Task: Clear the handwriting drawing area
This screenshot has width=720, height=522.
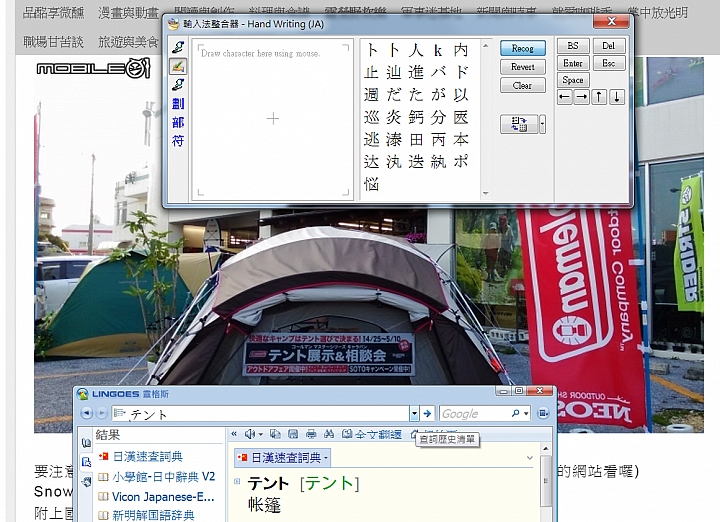Action: 523,85
